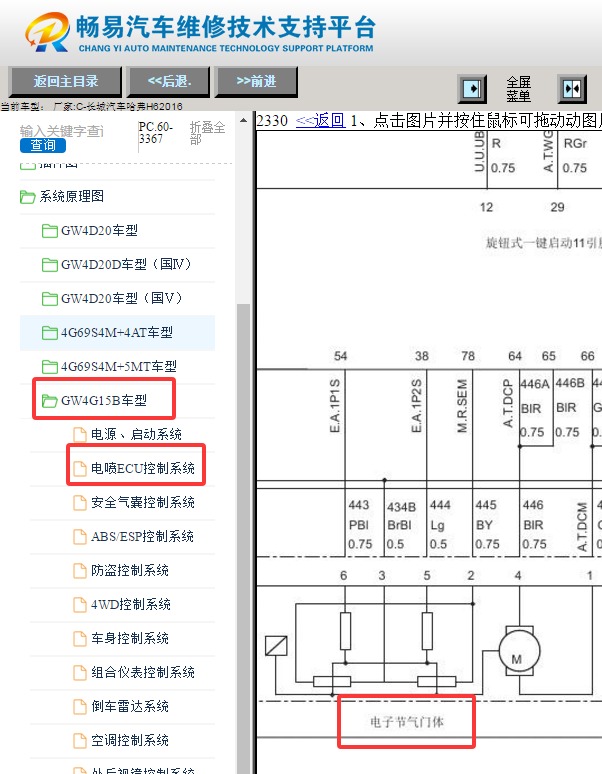Expand GW4D20D车型（国Ⅳ）folder
Image resolution: width=602 pixels, height=774 pixels.
pyautogui.click(x=126, y=265)
